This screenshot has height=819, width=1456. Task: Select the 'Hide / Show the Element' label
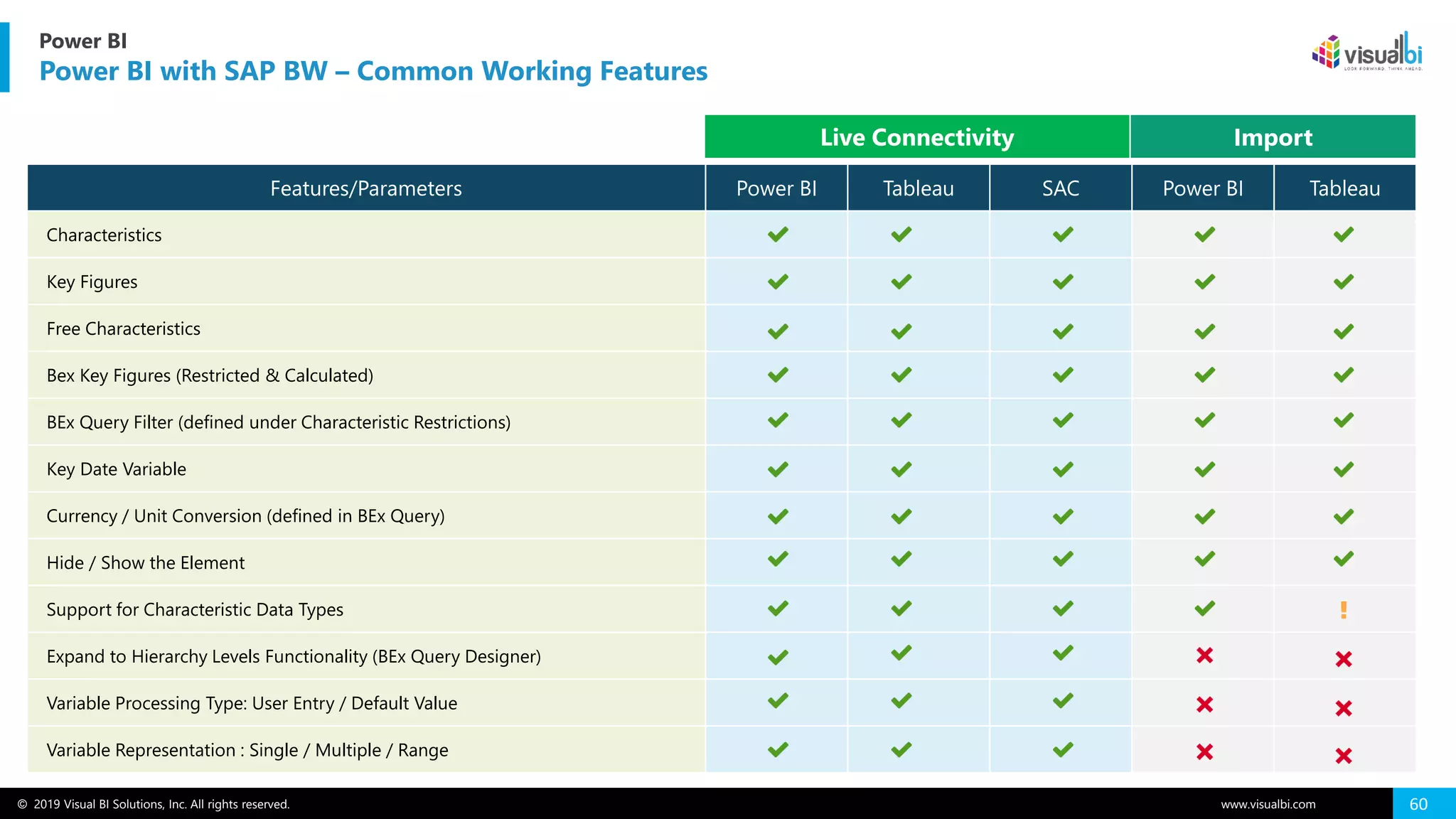pyautogui.click(x=145, y=563)
